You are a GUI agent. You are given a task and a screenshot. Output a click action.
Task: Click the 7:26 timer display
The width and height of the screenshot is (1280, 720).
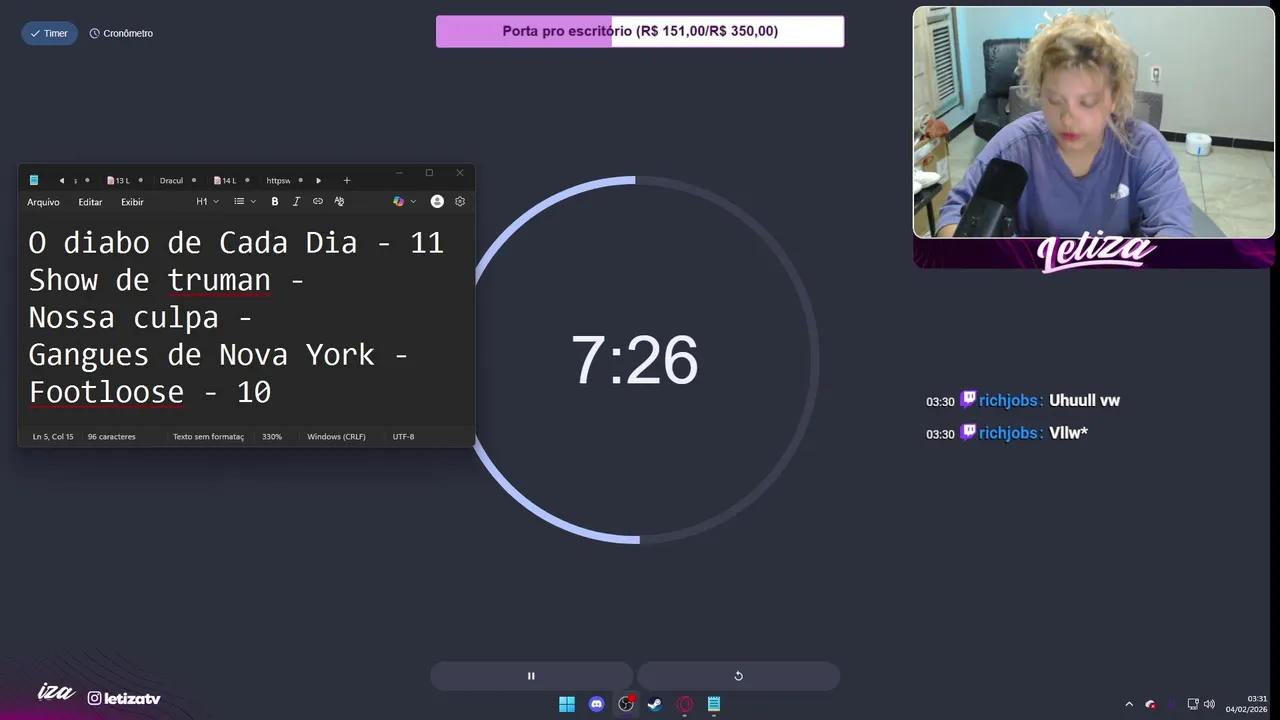pyautogui.click(x=634, y=361)
